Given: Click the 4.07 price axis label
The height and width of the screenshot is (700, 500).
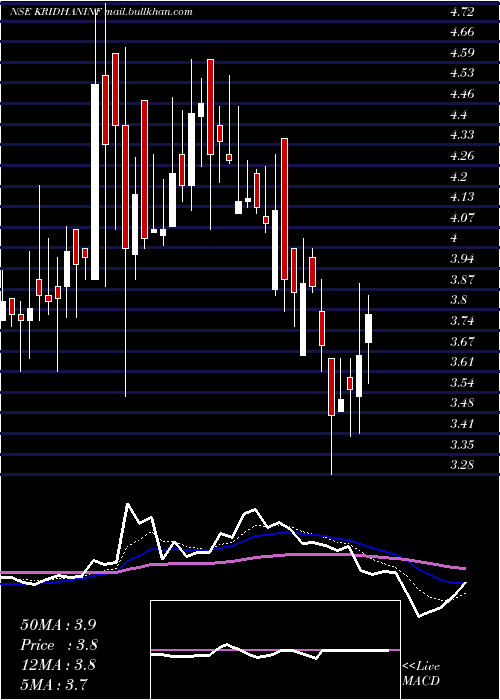Looking at the screenshot, I should pyautogui.click(x=462, y=218).
